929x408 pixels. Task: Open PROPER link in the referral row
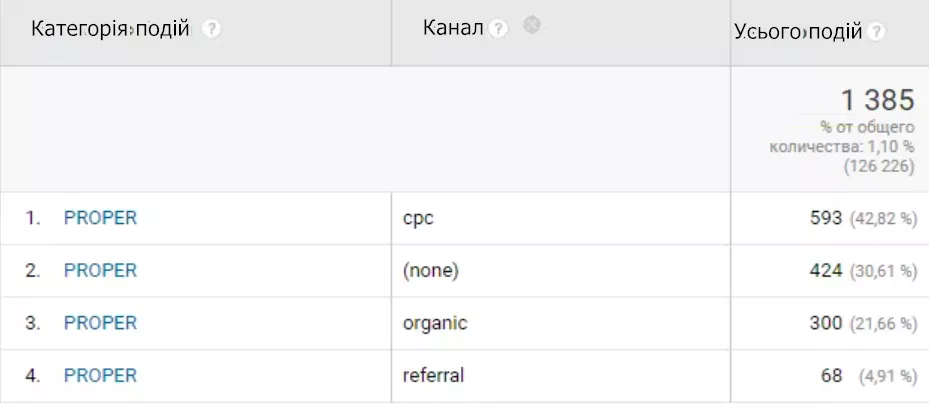pos(100,375)
